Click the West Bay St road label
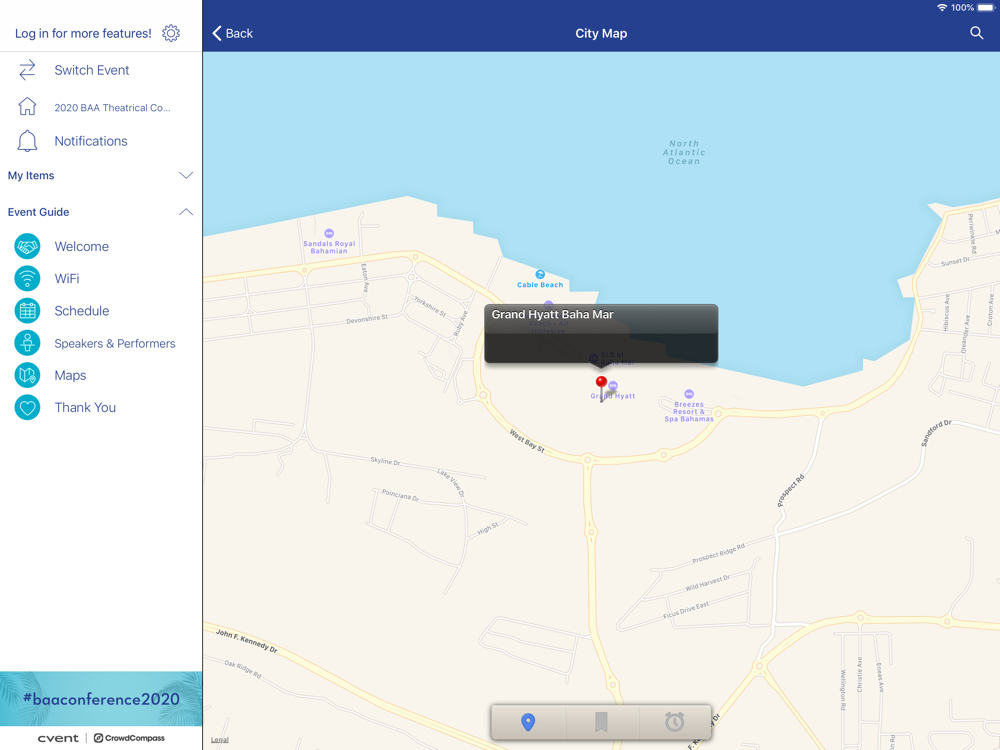Image resolution: width=1000 pixels, height=750 pixels. click(x=527, y=441)
